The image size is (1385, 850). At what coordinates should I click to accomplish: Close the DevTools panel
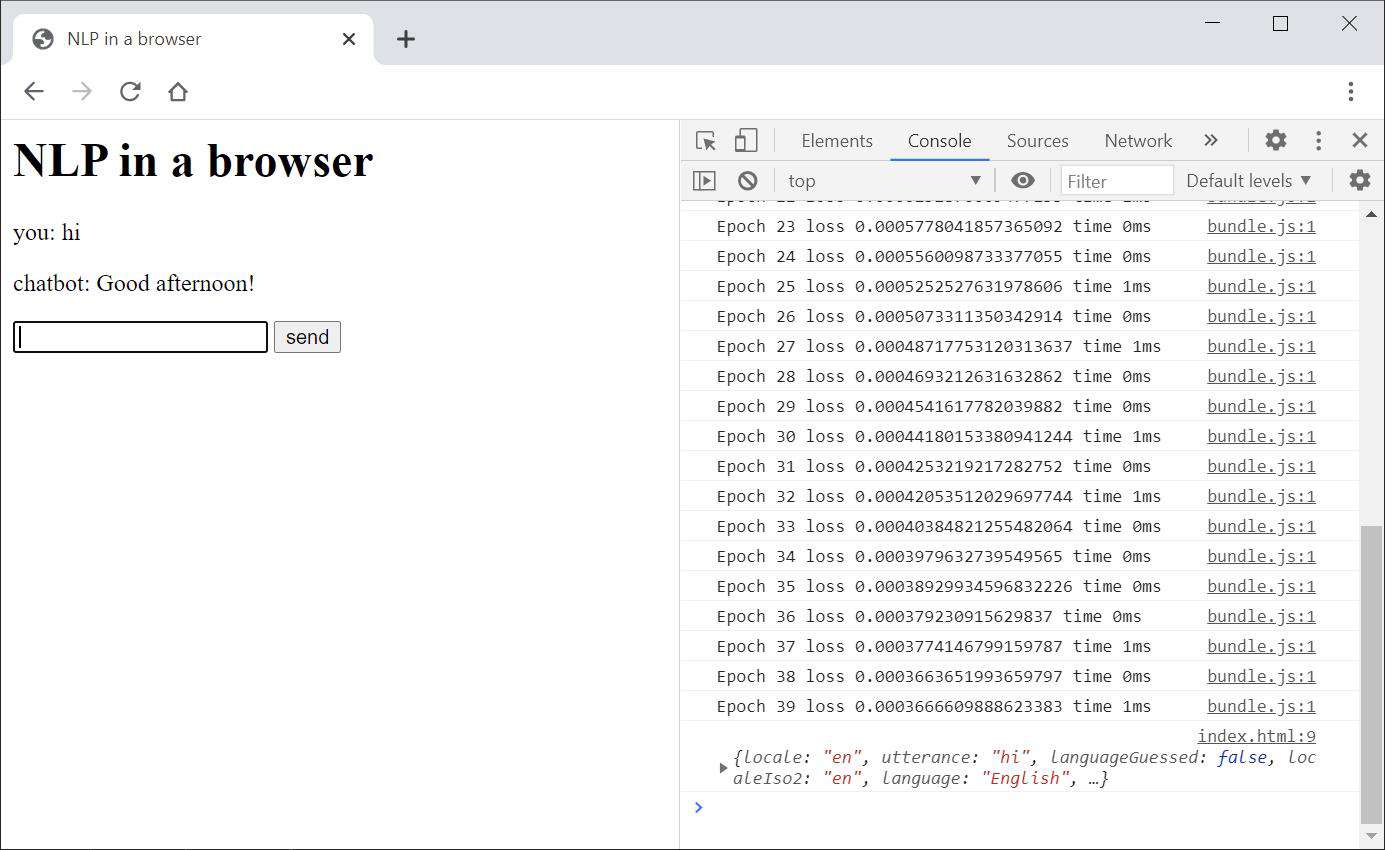(x=1360, y=141)
